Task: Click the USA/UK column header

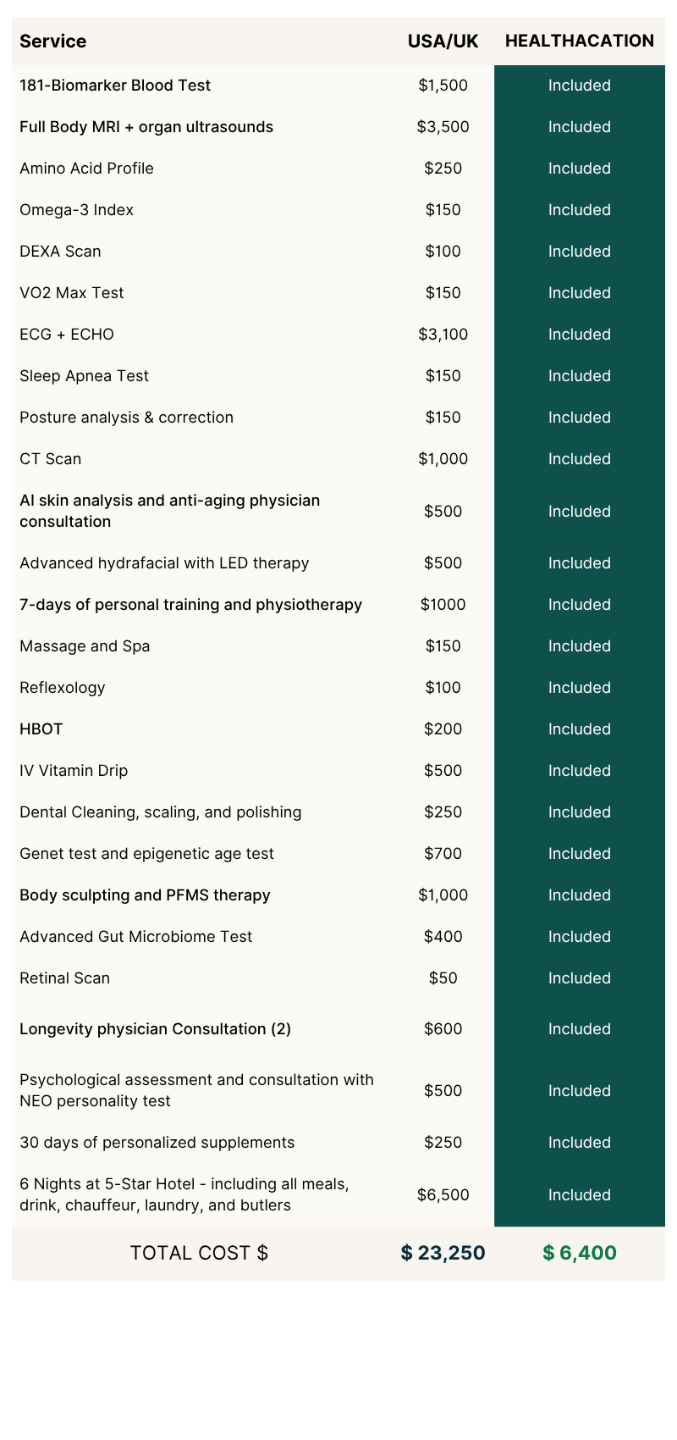Action: coord(443,41)
